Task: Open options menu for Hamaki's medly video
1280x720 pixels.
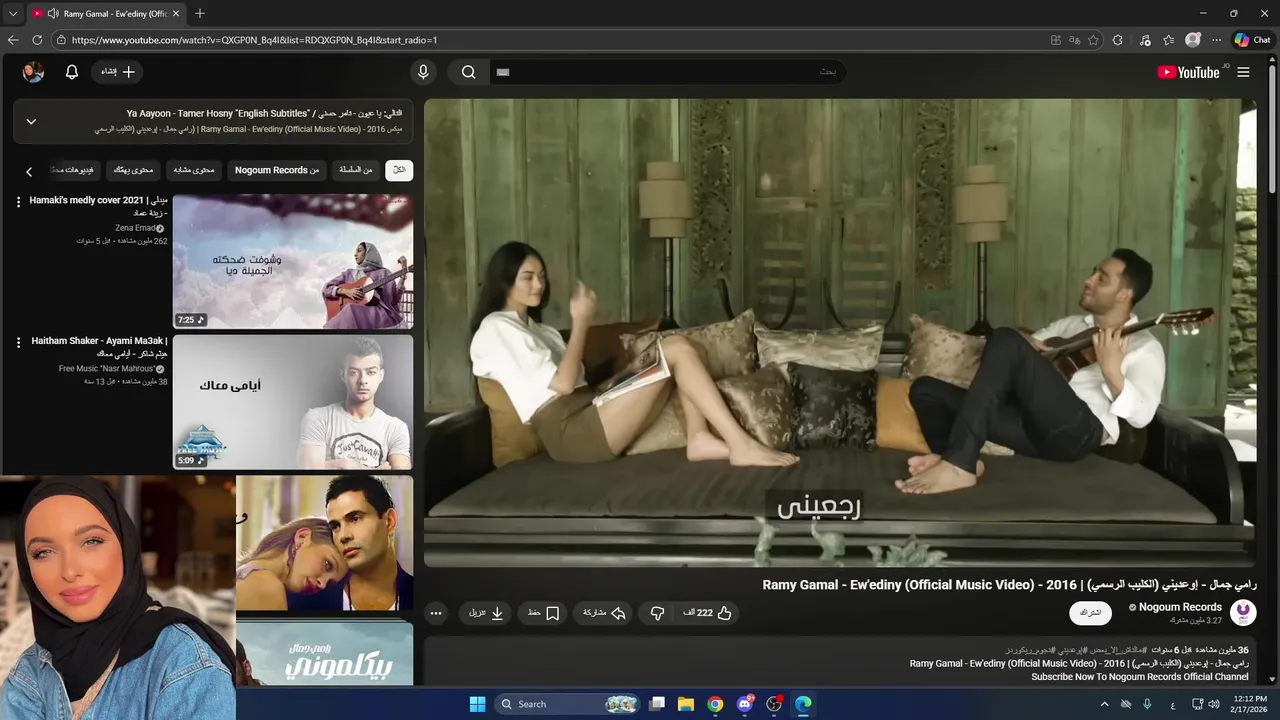Action: click(x=18, y=202)
